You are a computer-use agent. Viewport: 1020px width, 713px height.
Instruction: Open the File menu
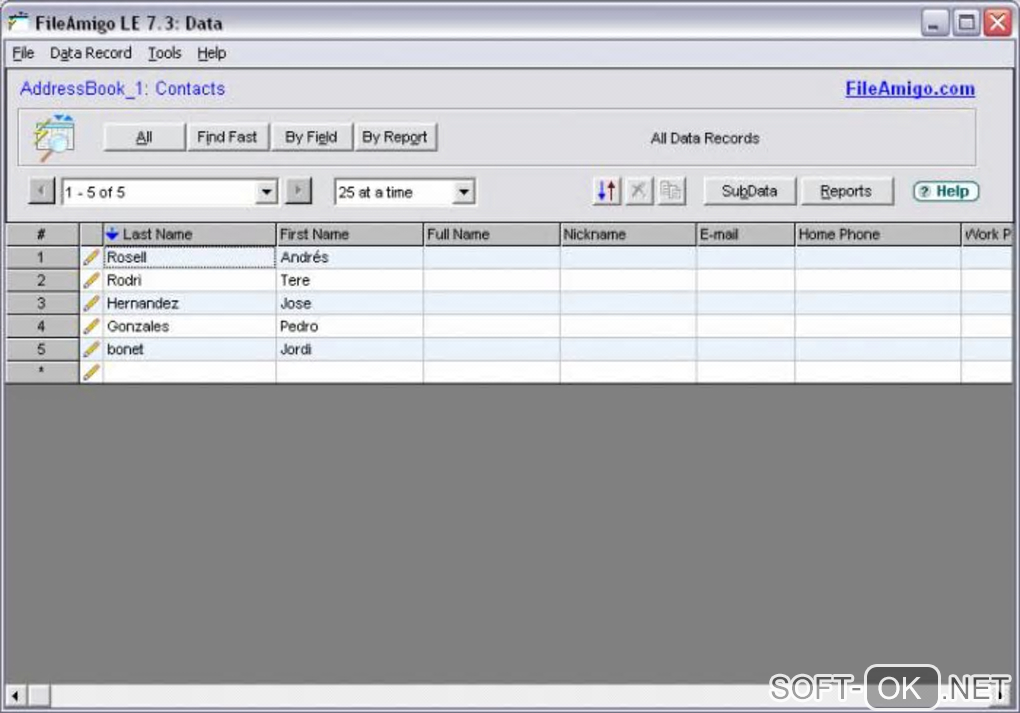[x=23, y=53]
